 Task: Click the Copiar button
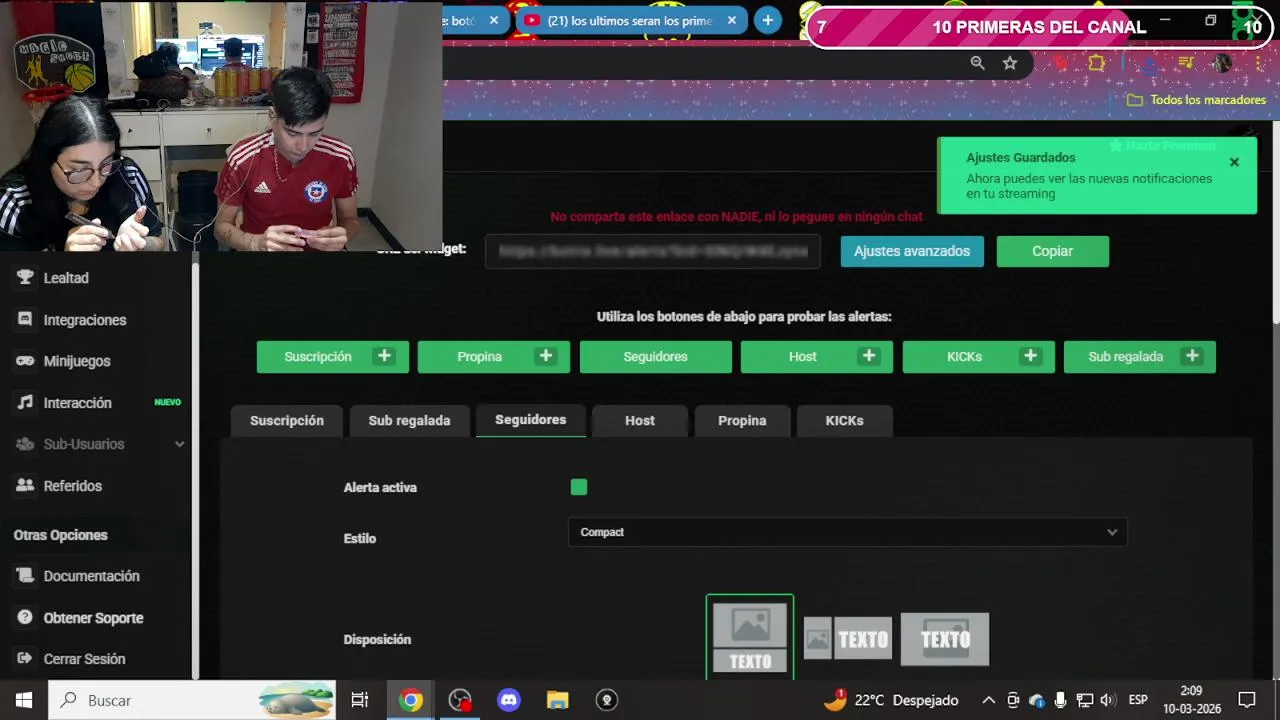tap(1052, 251)
